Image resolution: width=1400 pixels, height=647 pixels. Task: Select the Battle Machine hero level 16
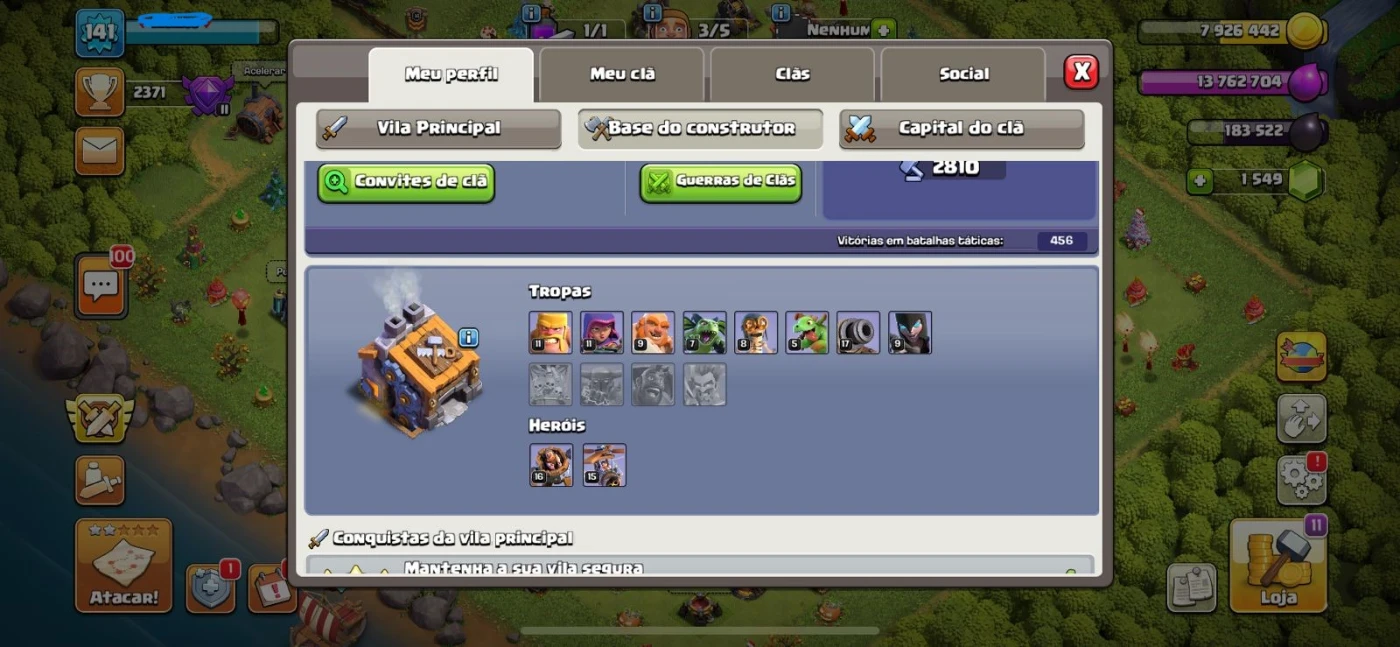pyautogui.click(x=551, y=465)
